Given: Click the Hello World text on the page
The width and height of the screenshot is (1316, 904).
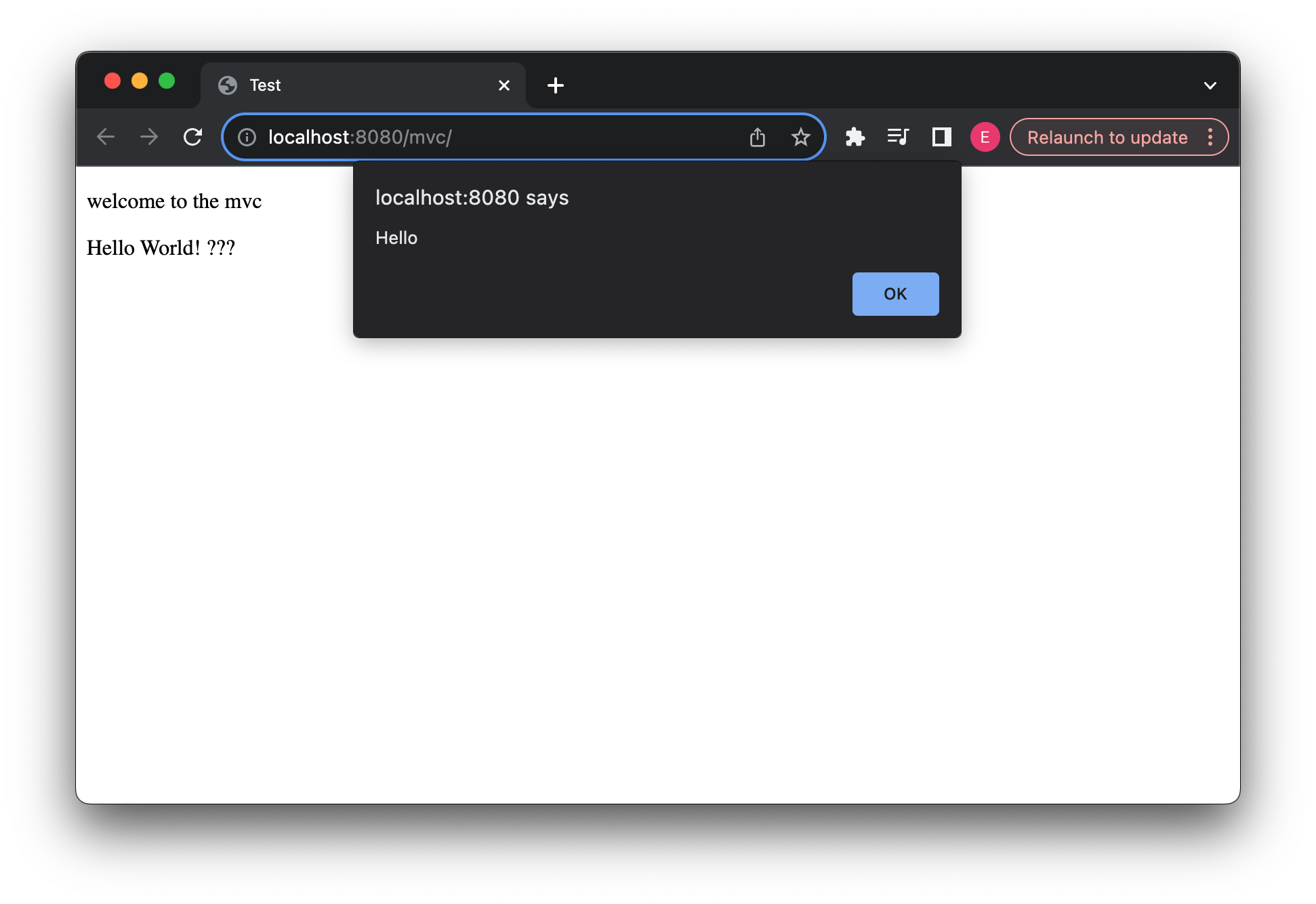Looking at the screenshot, I should point(161,247).
